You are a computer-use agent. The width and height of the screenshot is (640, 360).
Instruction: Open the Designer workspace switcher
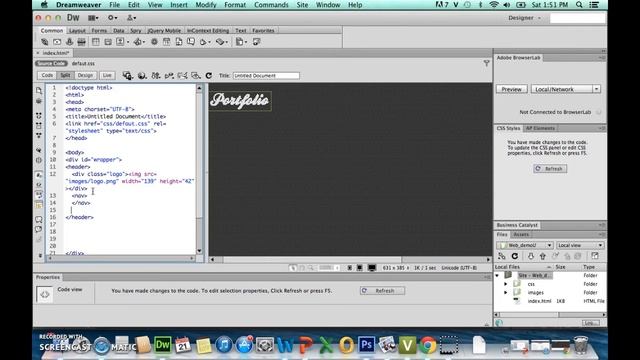tap(524, 18)
